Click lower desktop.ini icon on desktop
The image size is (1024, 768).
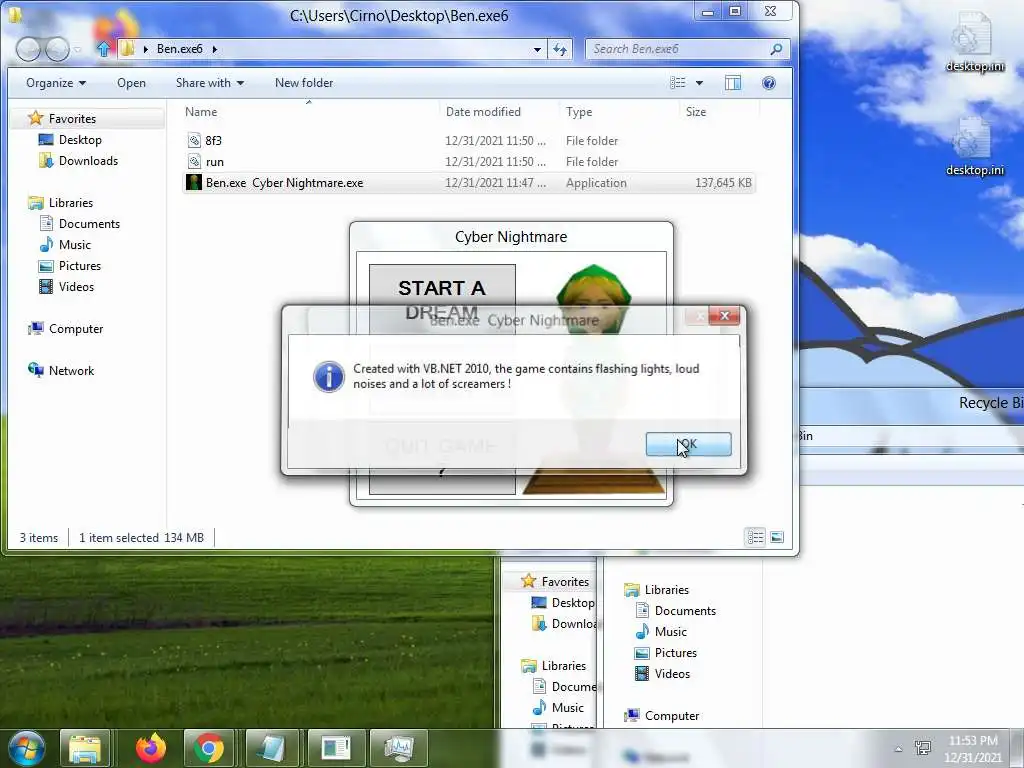pyautogui.click(x=974, y=146)
